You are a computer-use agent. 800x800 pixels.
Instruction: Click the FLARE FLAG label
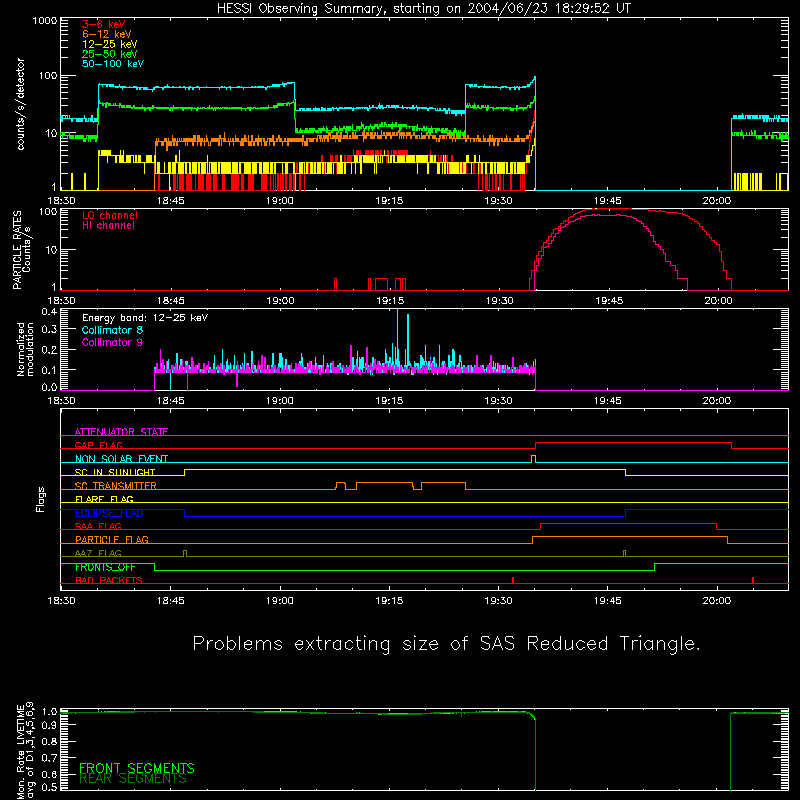104,499
